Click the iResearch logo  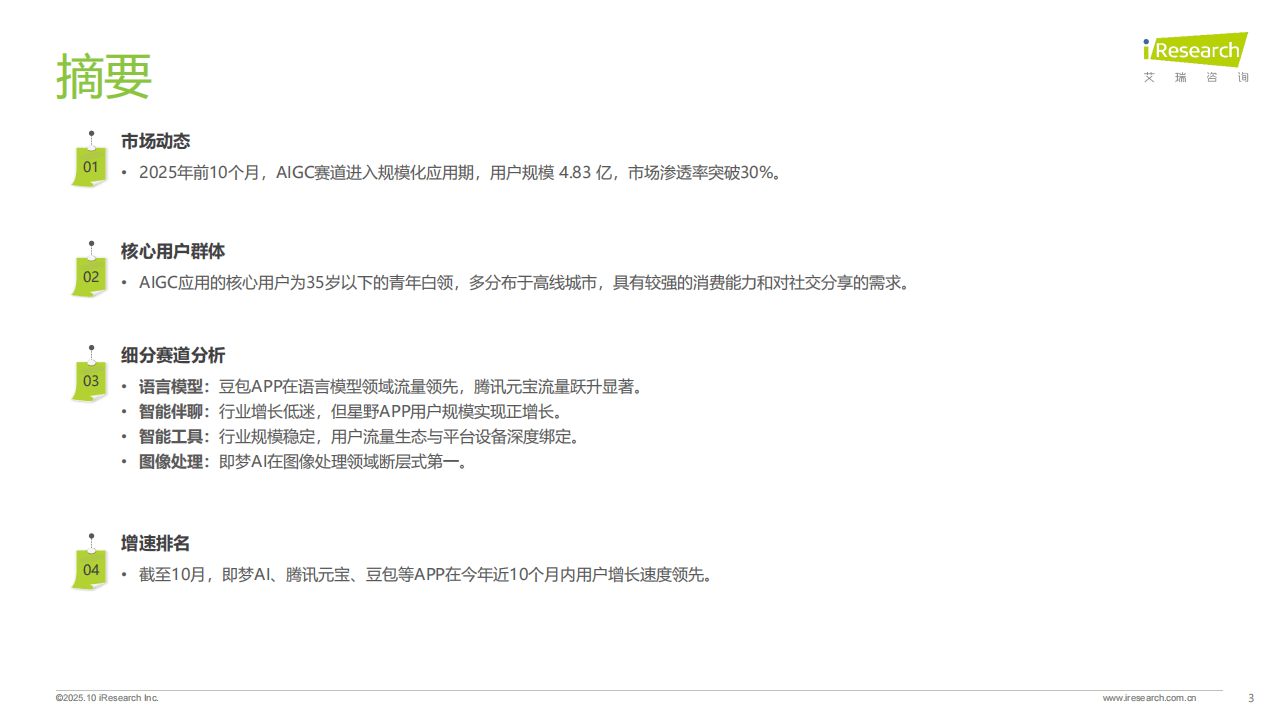click(1195, 51)
